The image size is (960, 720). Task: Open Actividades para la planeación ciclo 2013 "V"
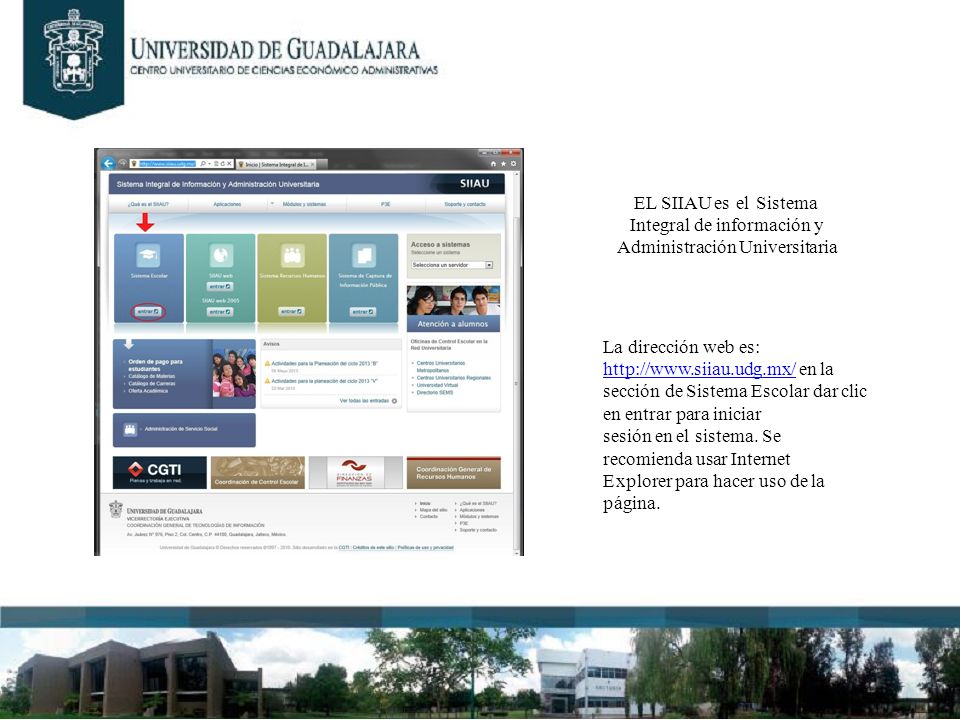(x=324, y=381)
